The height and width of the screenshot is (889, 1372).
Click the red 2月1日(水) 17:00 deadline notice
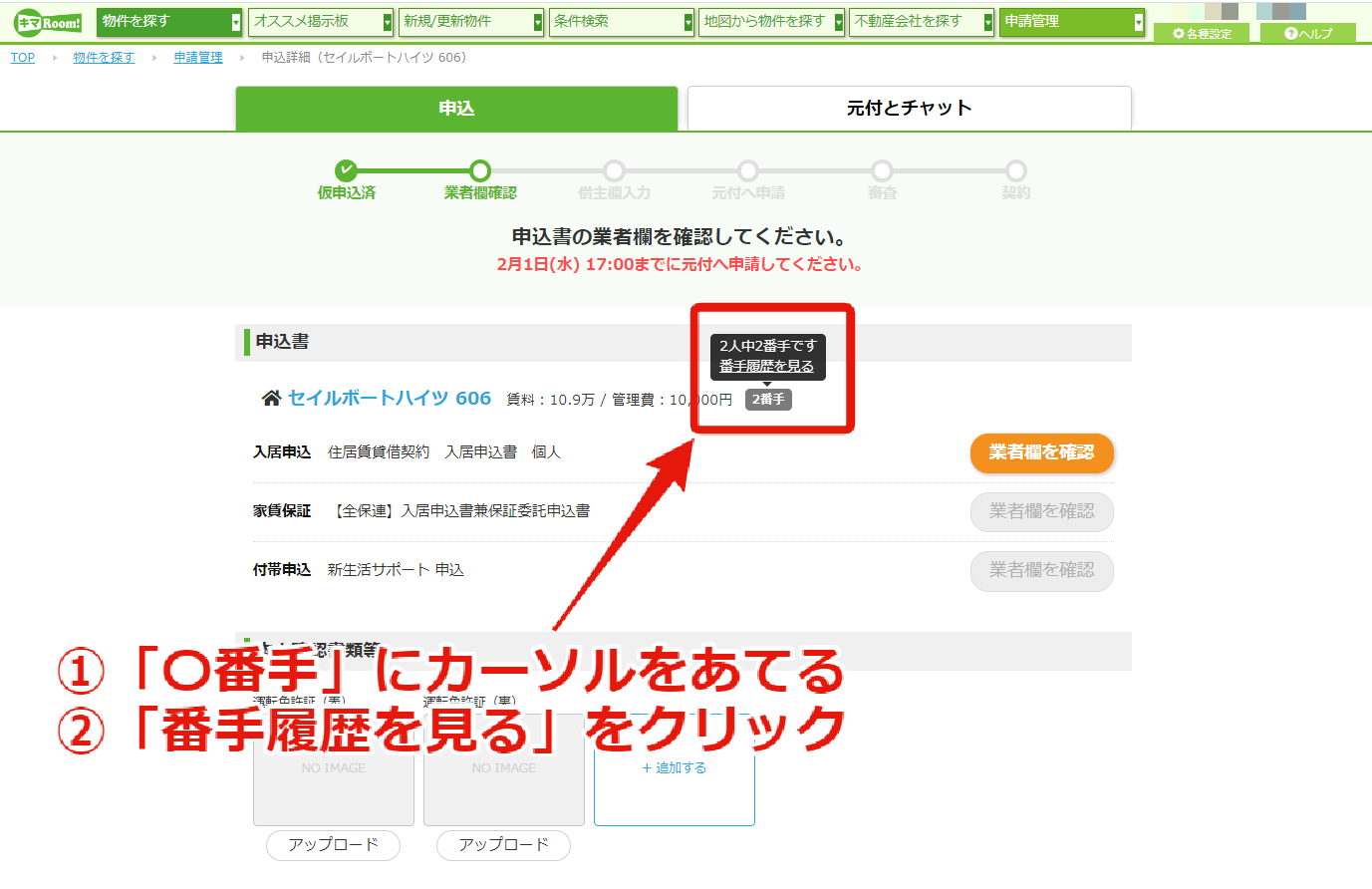tap(681, 265)
